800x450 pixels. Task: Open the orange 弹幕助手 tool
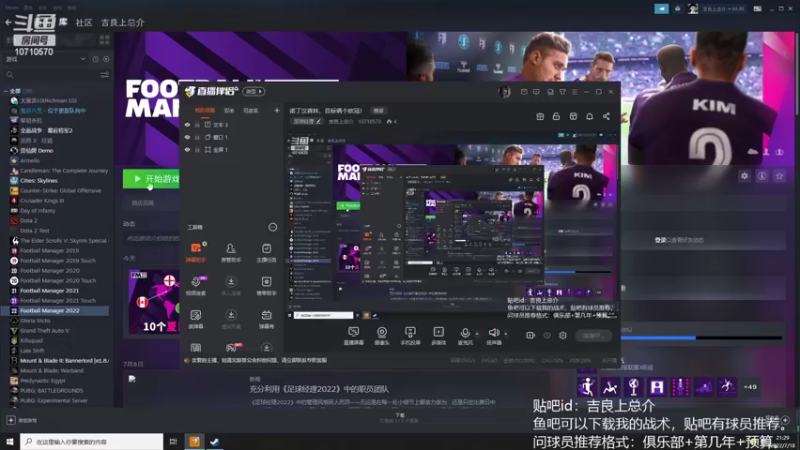click(x=196, y=252)
